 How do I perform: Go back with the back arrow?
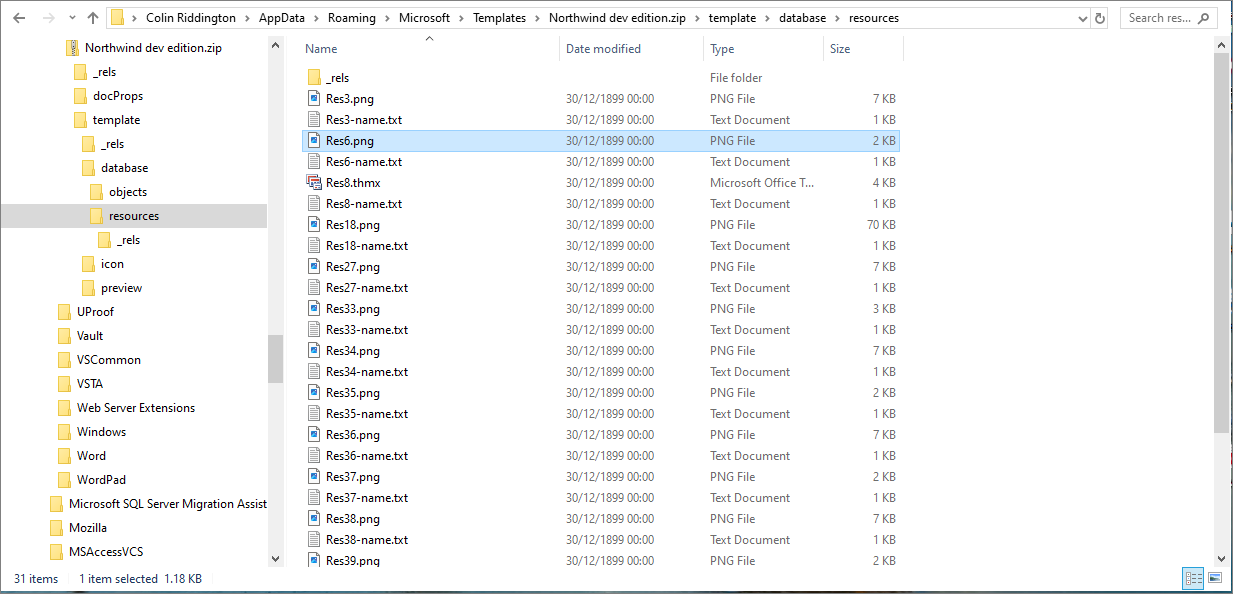pyautogui.click(x=21, y=18)
